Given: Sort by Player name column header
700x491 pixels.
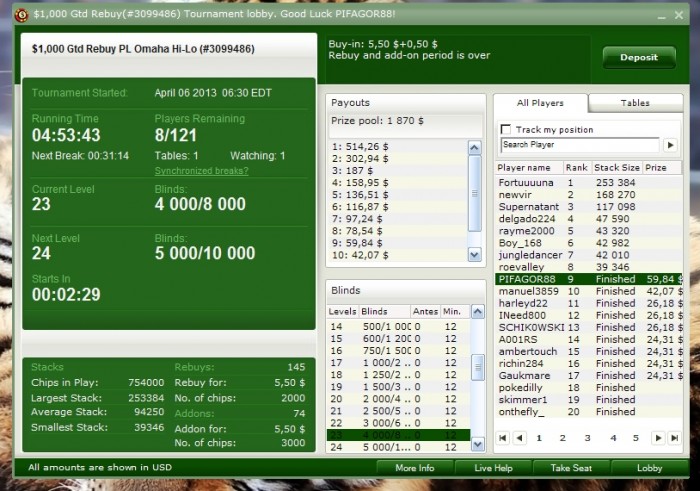Looking at the screenshot, I should pos(529,168).
